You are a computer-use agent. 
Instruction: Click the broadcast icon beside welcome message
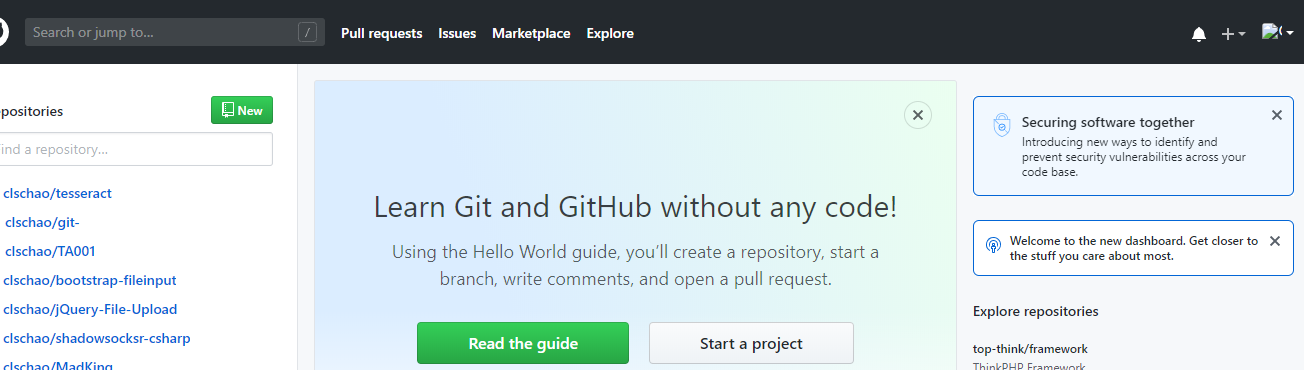pyautogui.click(x=993, y=244)
